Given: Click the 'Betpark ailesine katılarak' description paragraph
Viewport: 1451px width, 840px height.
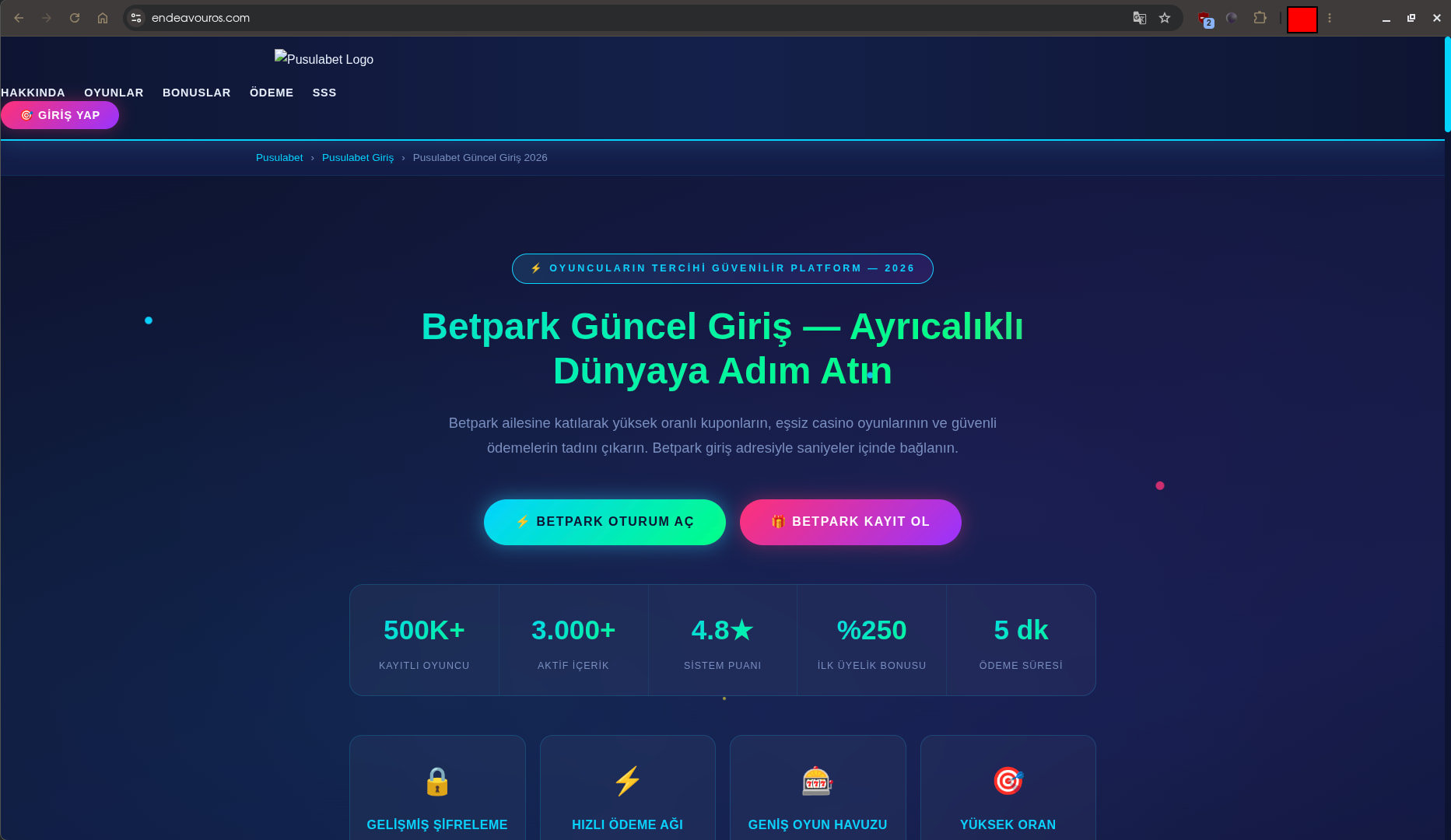Looking at the screenshot, I should [723, 436].
